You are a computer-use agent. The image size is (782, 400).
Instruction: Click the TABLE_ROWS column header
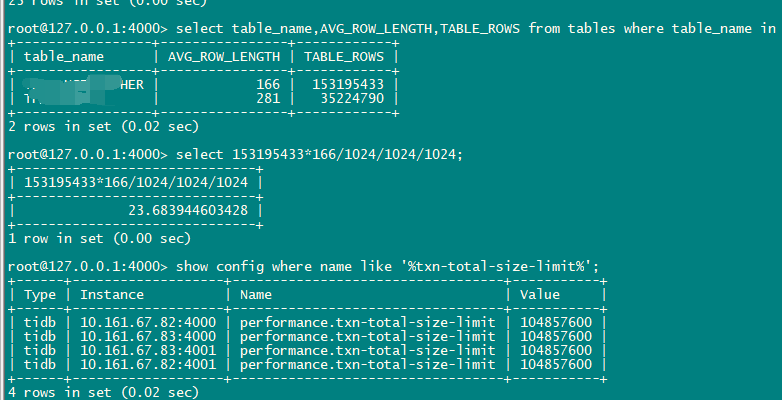(x=343, y=56)
